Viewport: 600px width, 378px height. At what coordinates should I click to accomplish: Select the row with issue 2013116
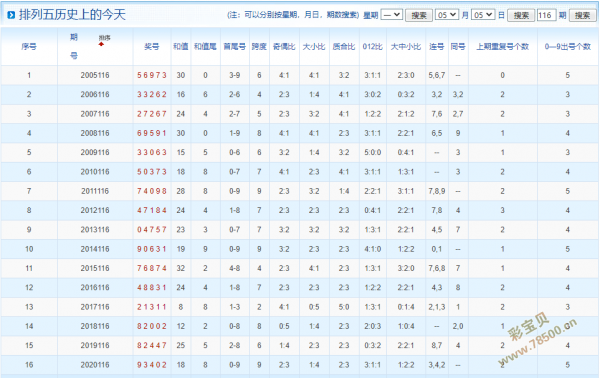pos(300,230)
